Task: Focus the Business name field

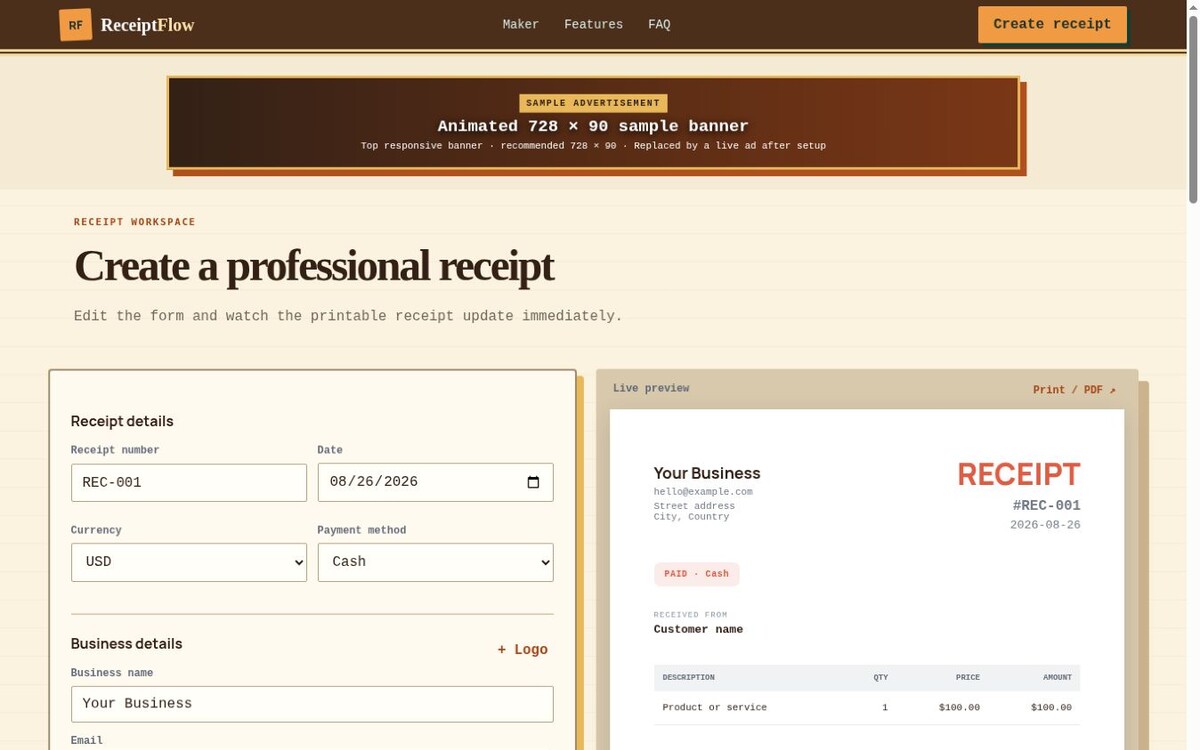Action: (x=312, y=704)
